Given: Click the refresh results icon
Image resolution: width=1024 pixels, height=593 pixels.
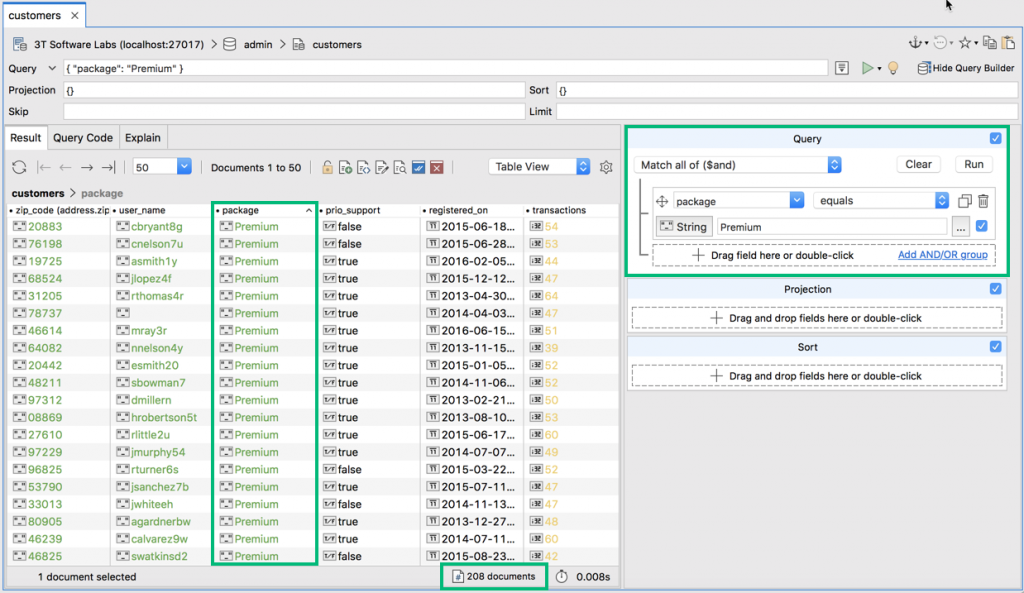Looking at the screenshot, I should [19, 167].
